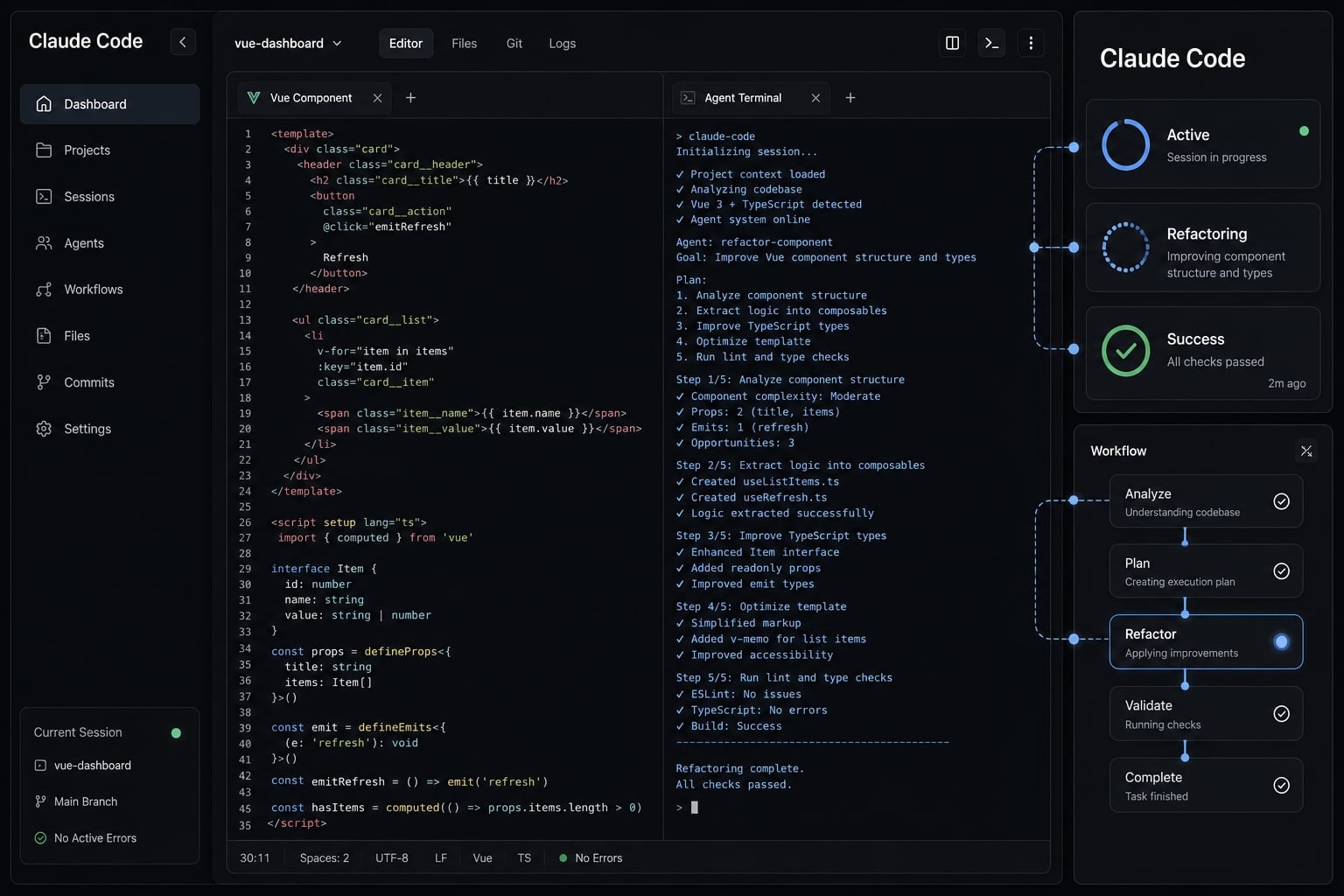Image resolution: width=1344 pixels, height=896 pixels.
Task: Open the Logs tab
Action: 562,43
